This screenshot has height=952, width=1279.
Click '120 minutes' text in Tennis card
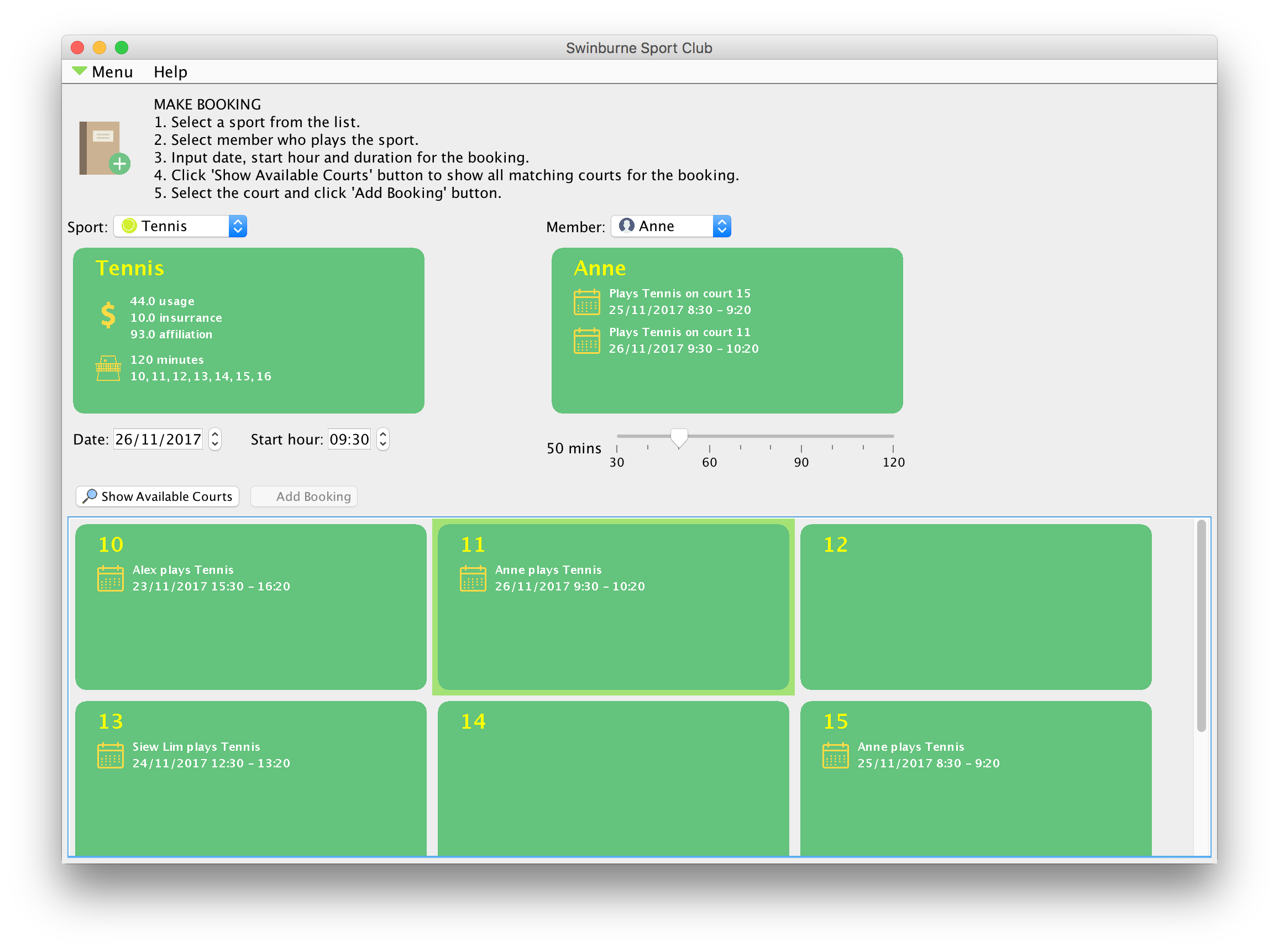tap(167, 359)
